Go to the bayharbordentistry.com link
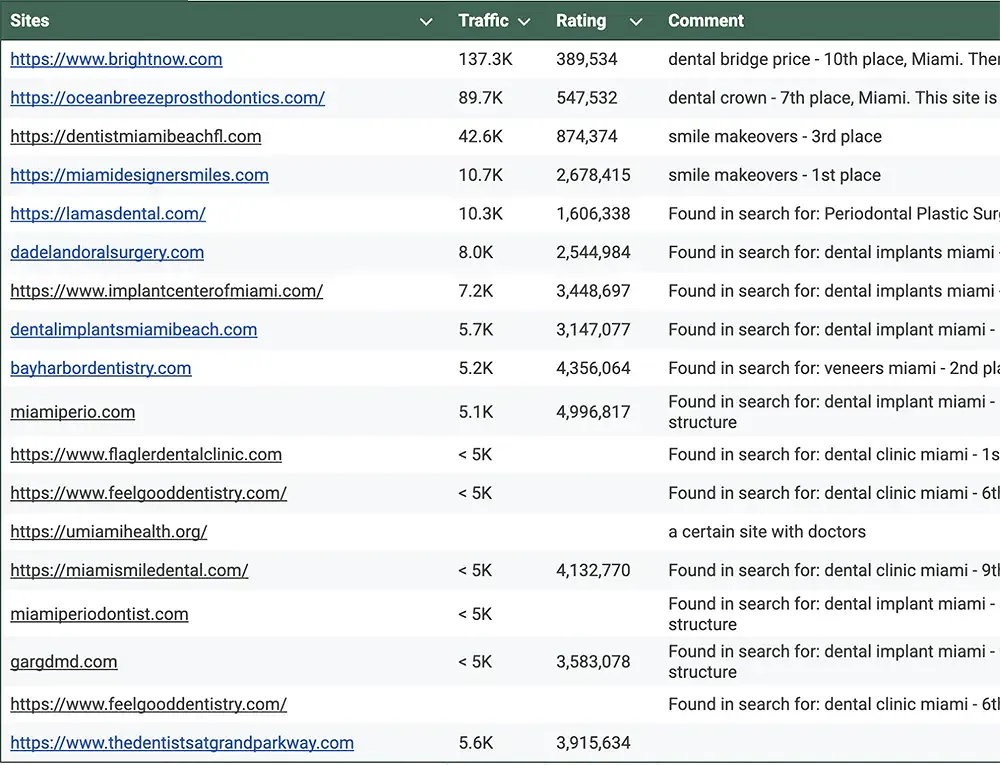The width and height of the screenshot is (1000, 765). pos(100,368)
